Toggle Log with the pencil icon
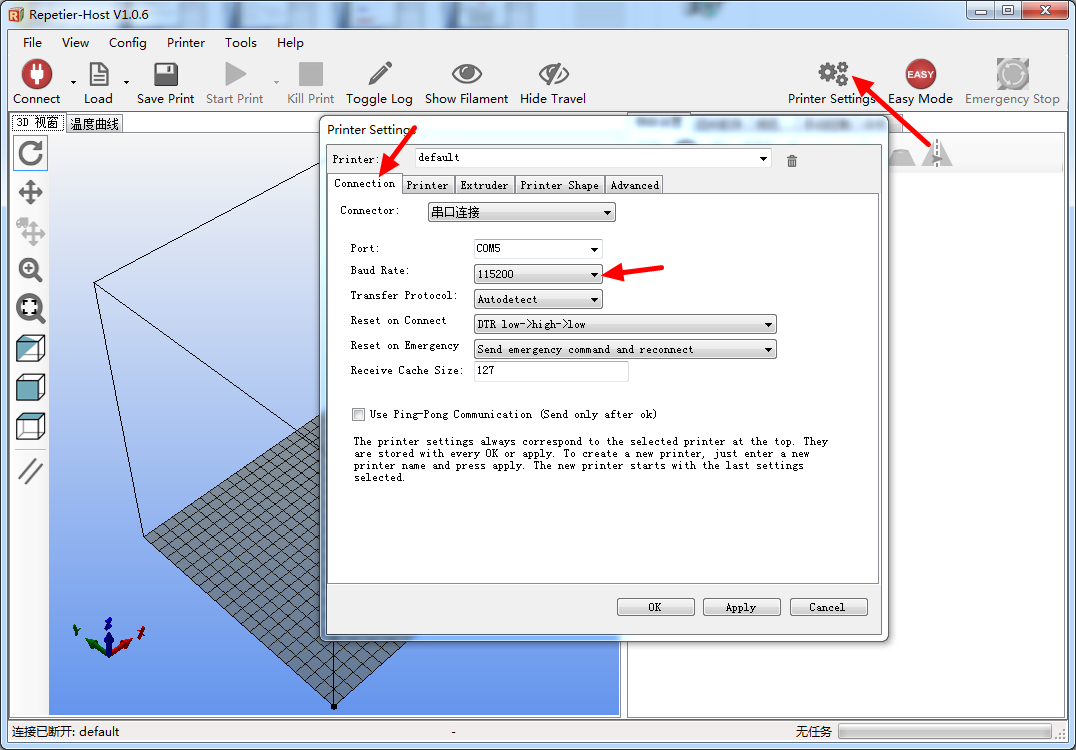 (x=379, y=75)
